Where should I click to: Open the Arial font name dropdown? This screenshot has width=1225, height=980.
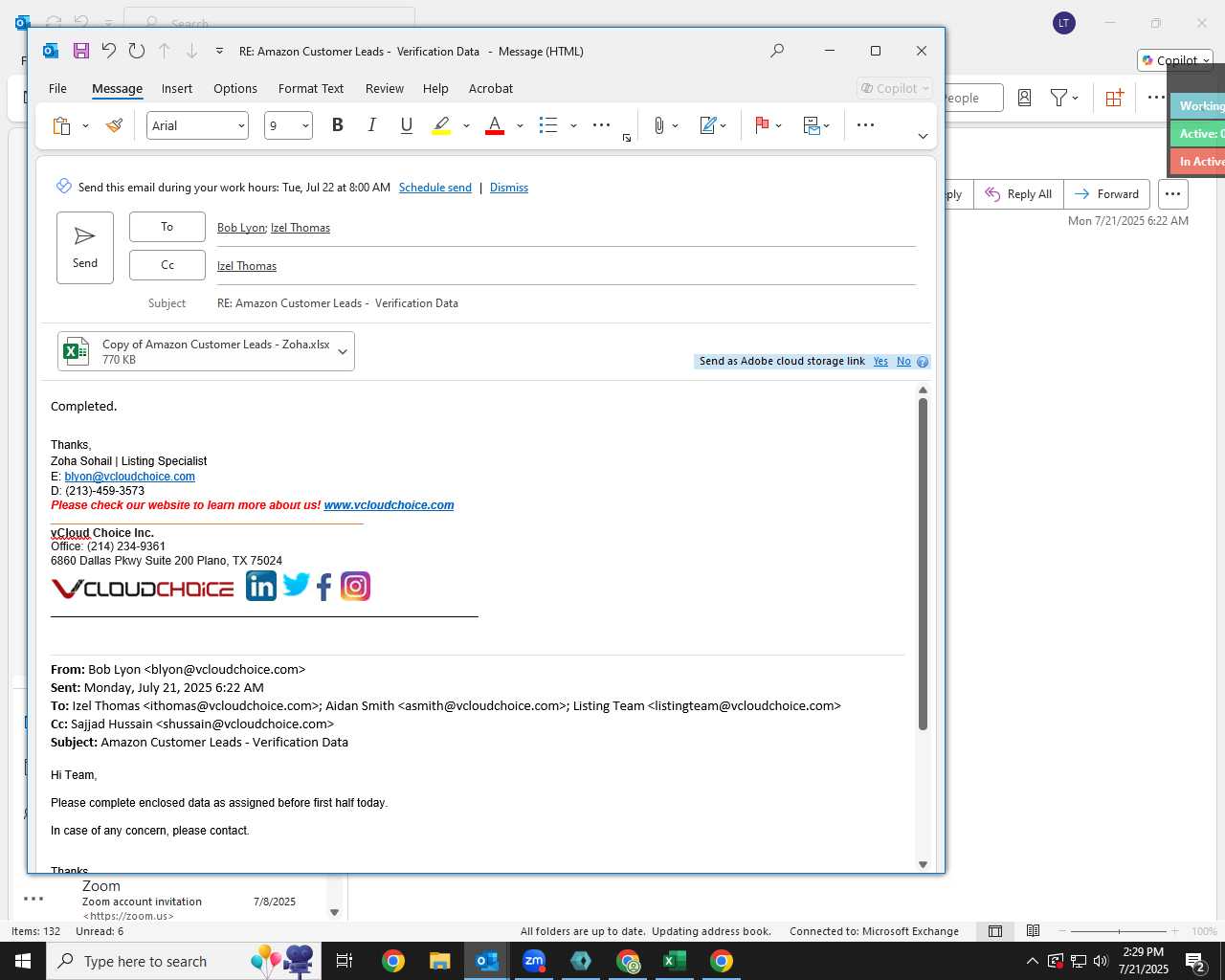(241, 125)
